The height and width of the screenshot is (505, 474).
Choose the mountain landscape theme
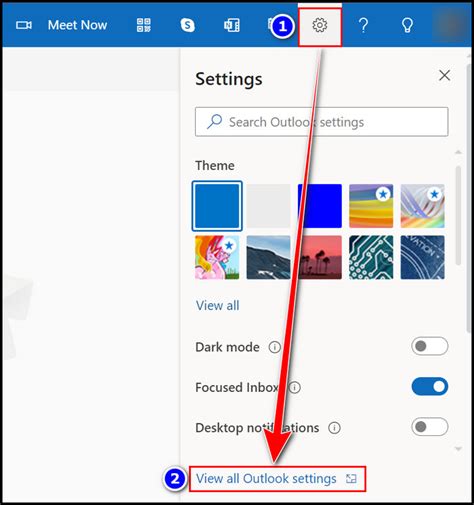[x=268, y=257]
